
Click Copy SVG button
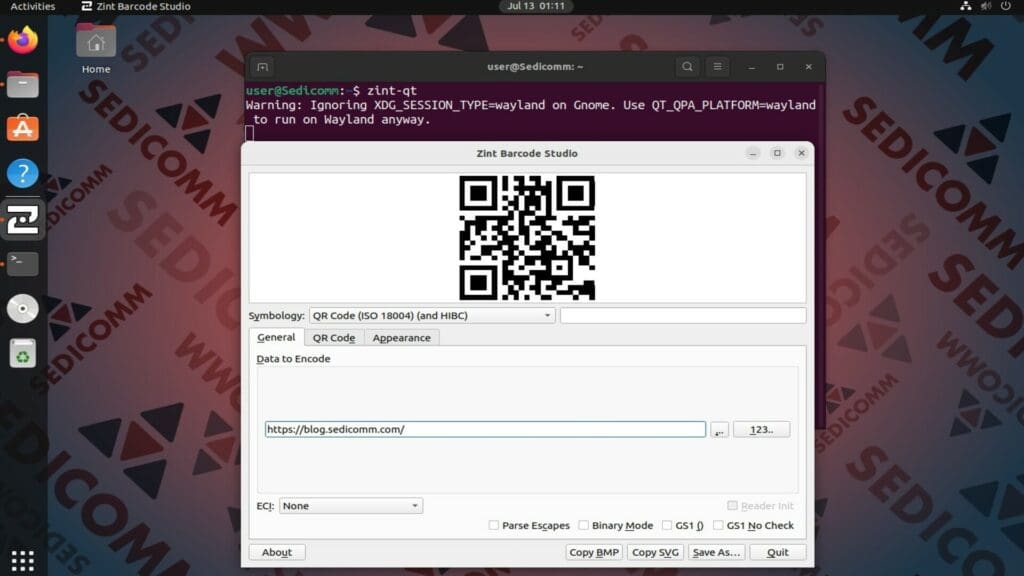pos(656,552)
